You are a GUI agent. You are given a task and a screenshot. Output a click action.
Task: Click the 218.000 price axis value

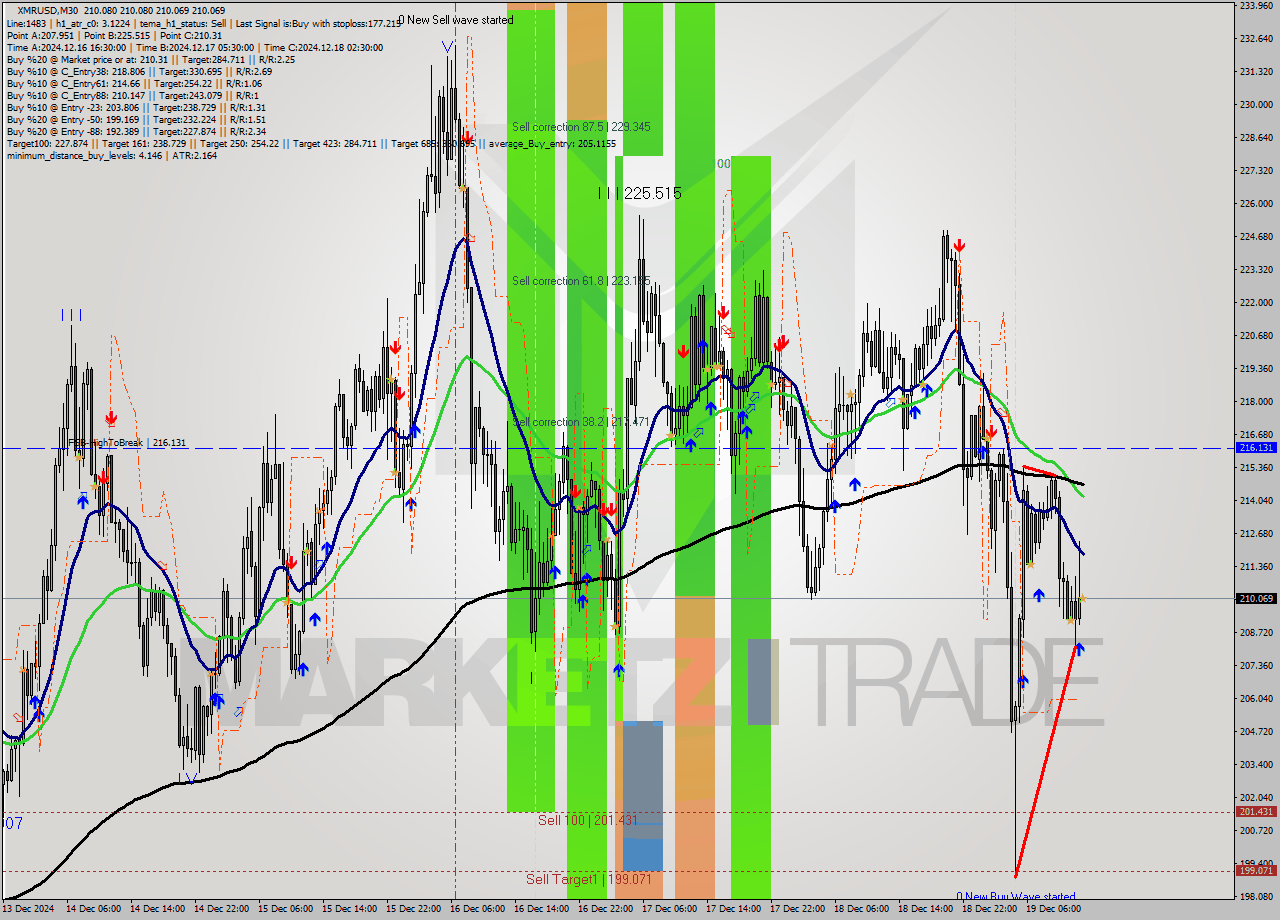click(x=1256, y=401)
